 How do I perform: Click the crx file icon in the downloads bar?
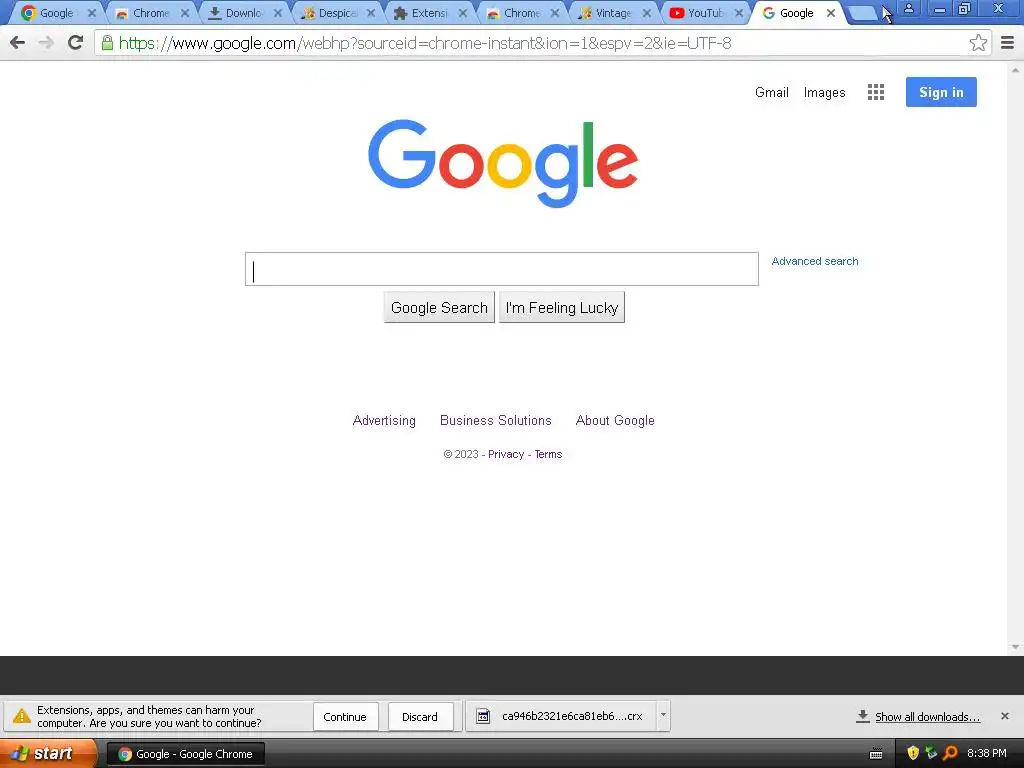(483, 716)
